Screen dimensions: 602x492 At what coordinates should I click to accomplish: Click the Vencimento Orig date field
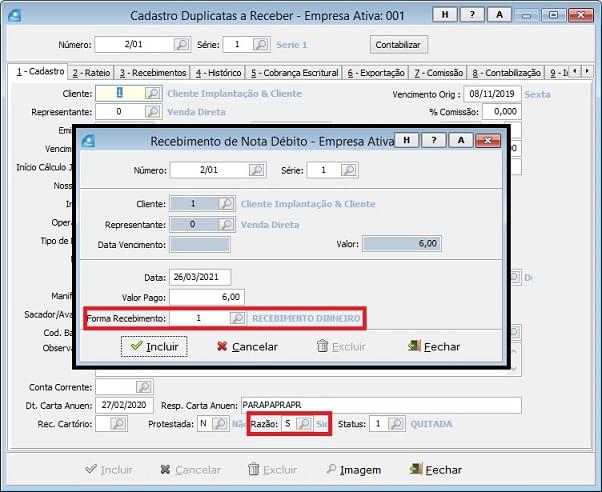point(492,94)
